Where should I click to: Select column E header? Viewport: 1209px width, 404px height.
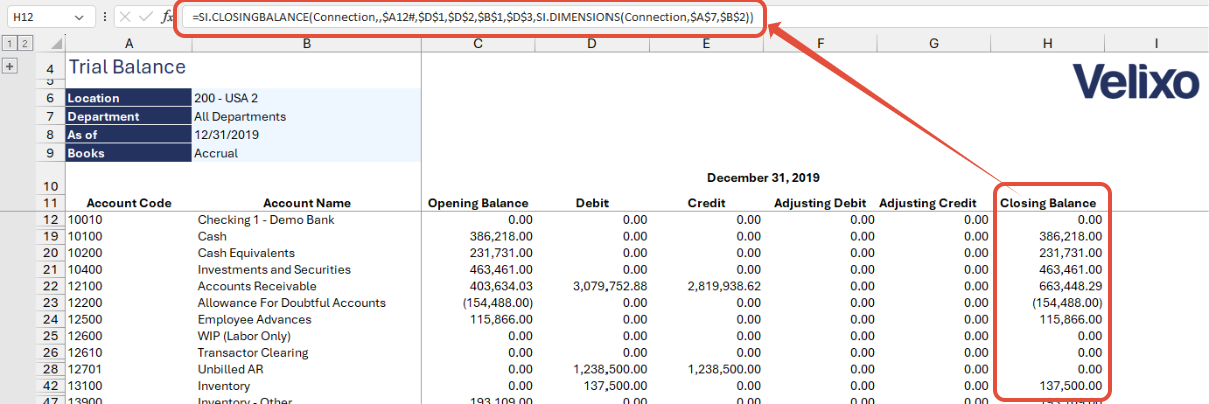(706, 44)
